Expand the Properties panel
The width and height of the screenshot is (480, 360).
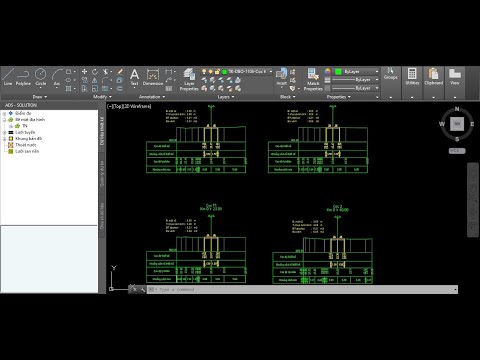click(338, 97)
